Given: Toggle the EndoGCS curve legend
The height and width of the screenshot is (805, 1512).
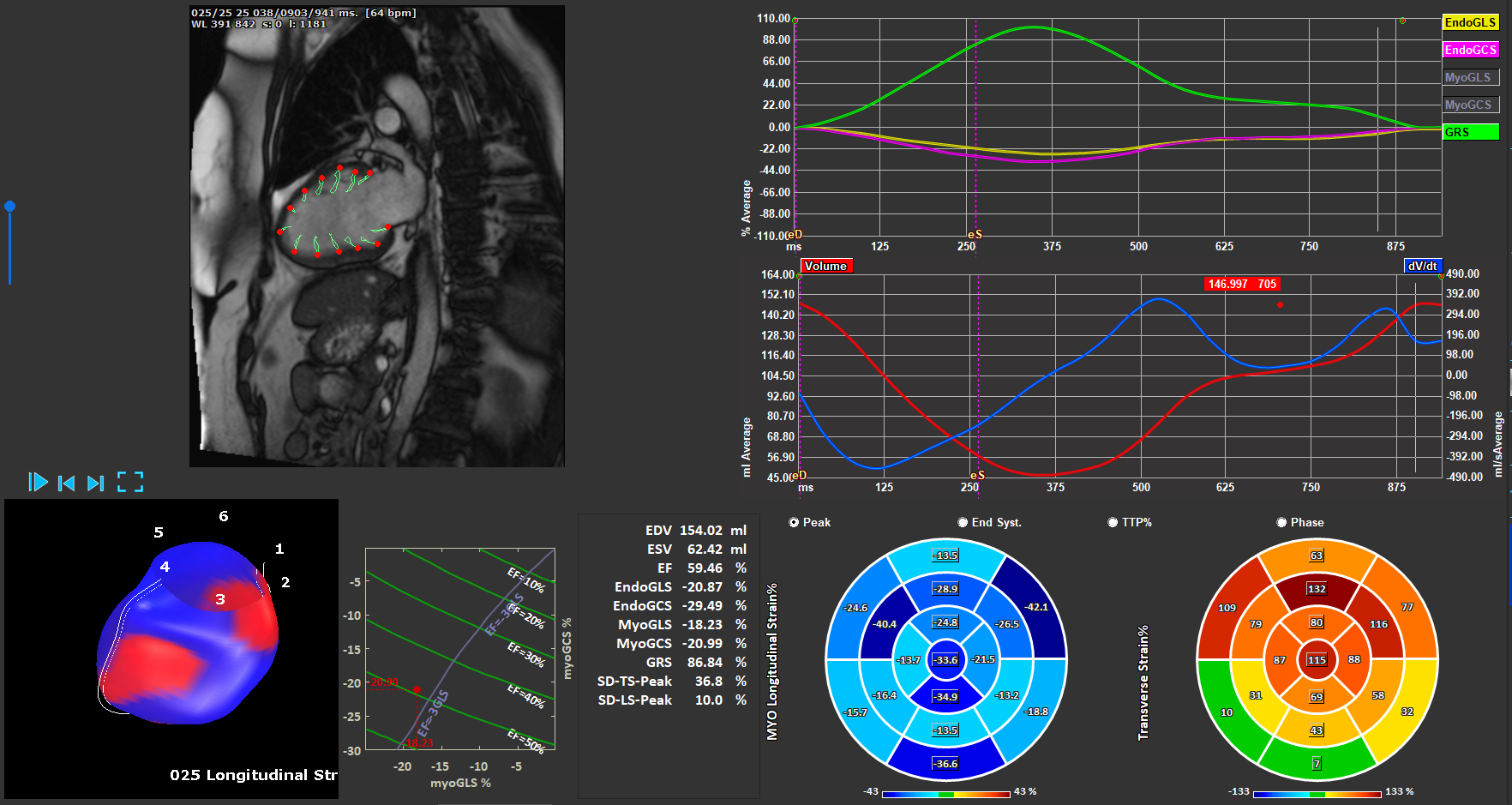Looking at the screenshot, I should 1470,50.
